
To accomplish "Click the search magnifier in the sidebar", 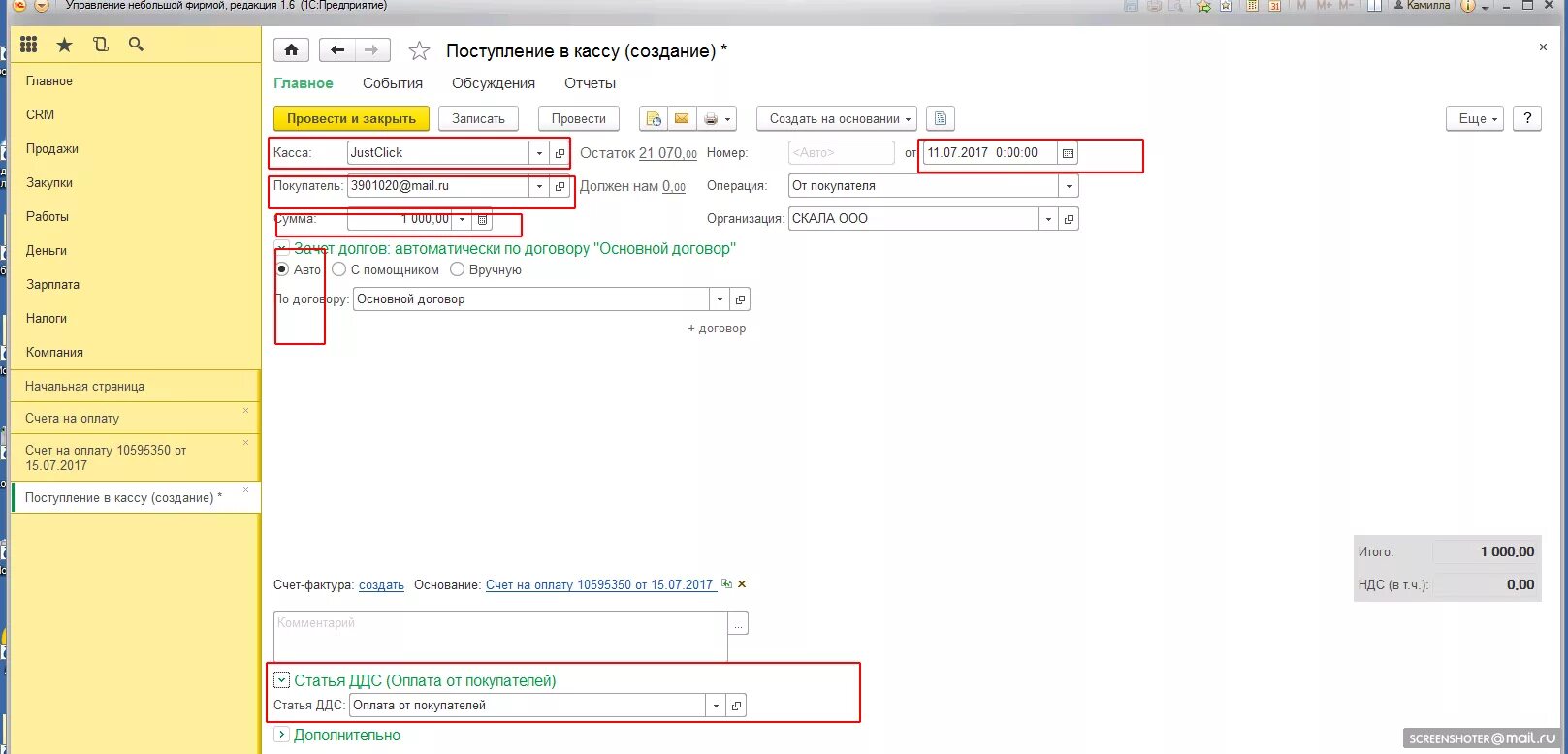I will 136,45.
